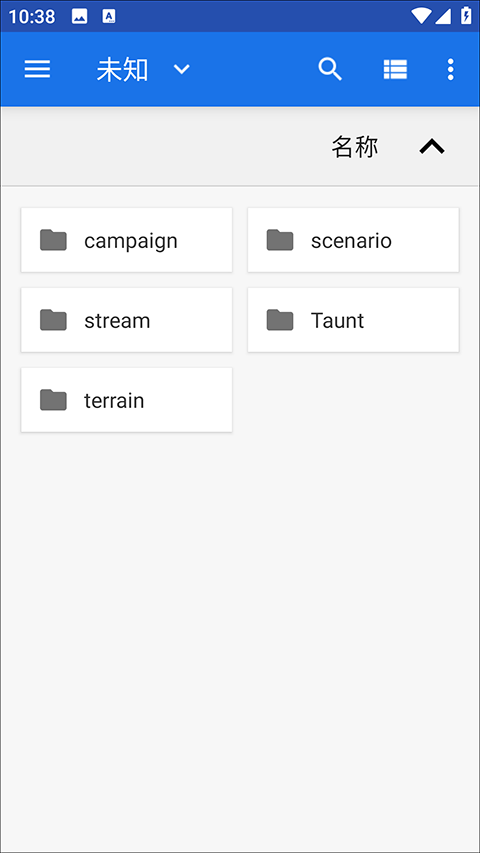This screenshot has height=853, width=480.
Task: Tap the image notification icon in status bar
Action: [x=79, y=16]
